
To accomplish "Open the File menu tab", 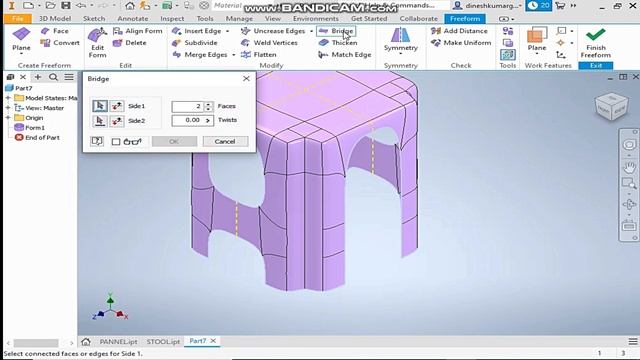I will point(18,19).
